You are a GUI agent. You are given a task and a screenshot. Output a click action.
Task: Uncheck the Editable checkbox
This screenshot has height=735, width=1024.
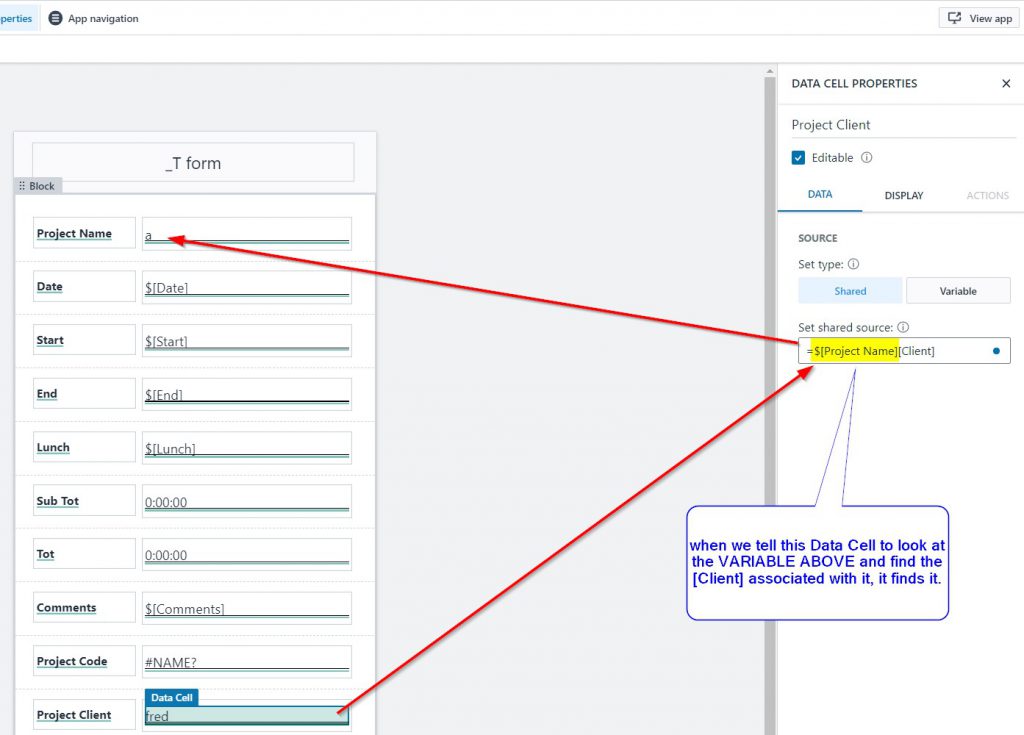pos(798,158)
